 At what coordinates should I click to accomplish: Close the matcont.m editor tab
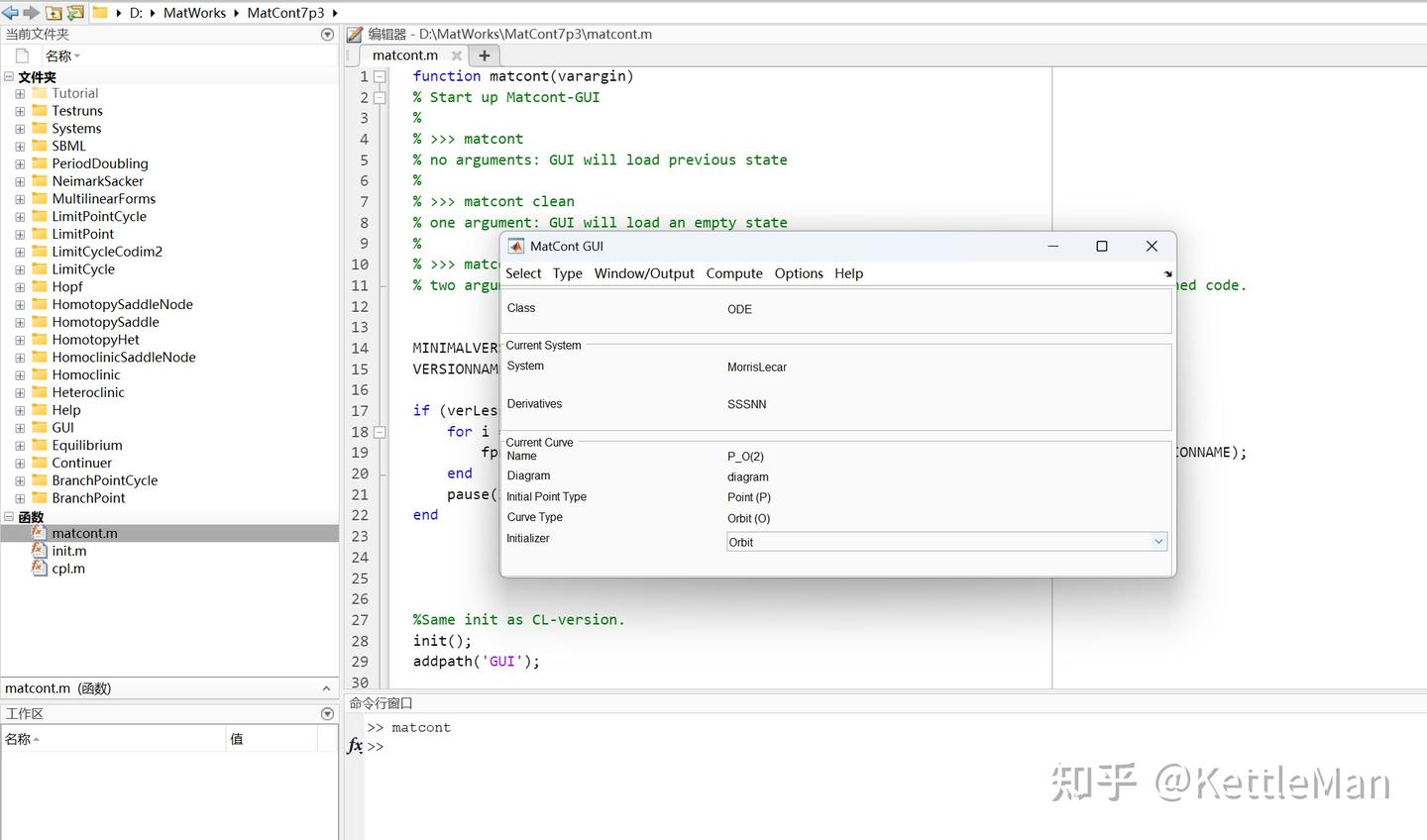[x=456, y=55]
